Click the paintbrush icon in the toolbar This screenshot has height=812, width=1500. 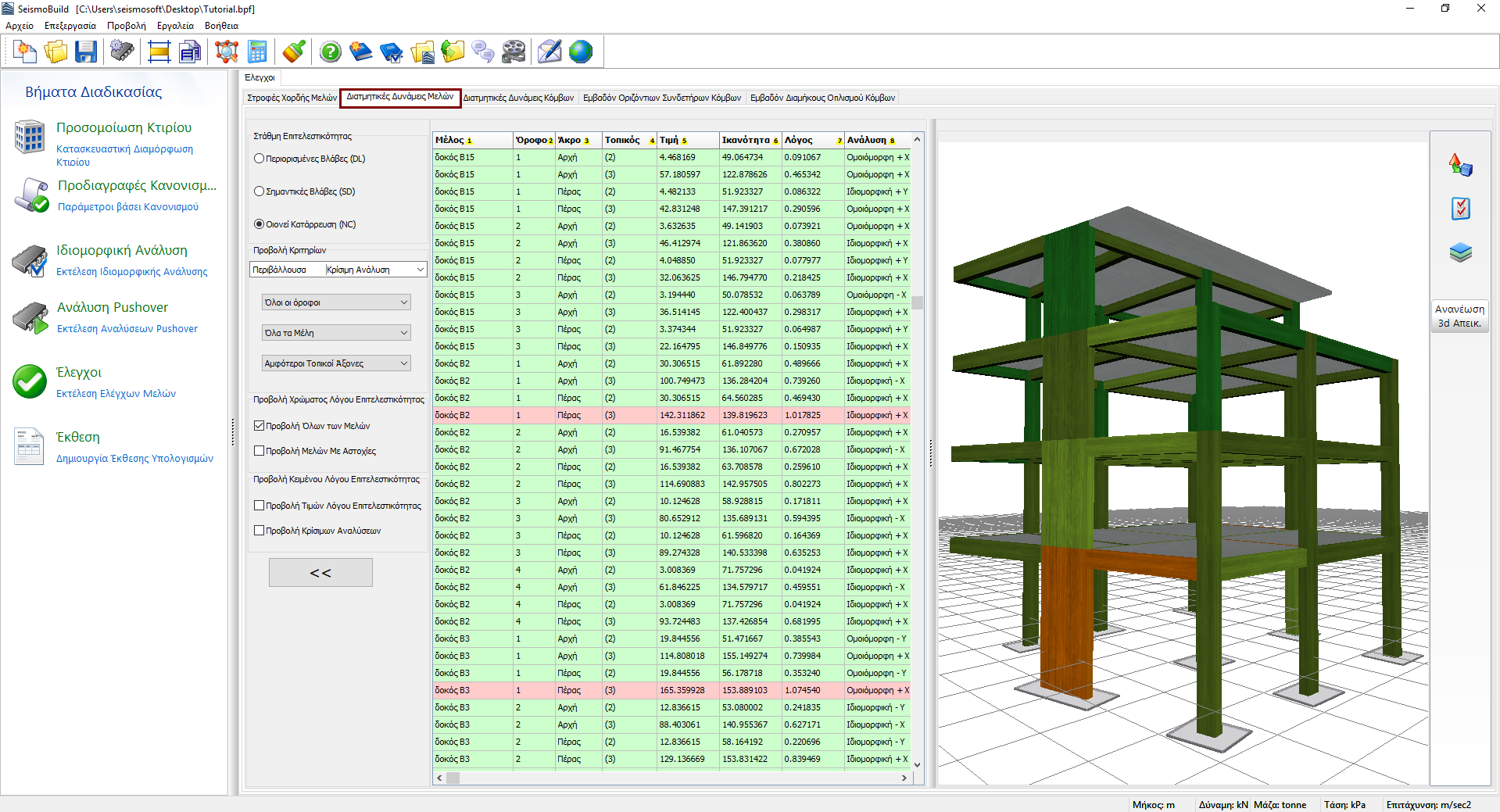294,52
